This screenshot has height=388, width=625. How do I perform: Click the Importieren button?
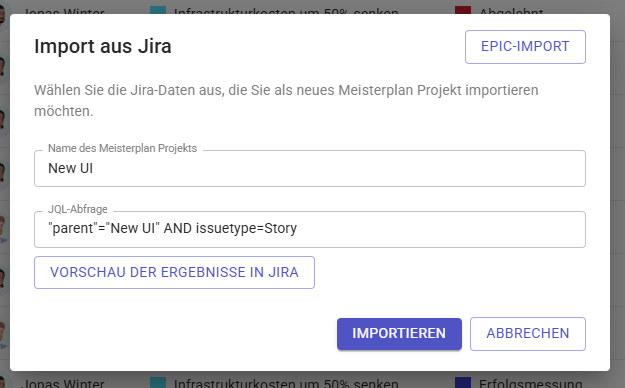coord(399,334)
